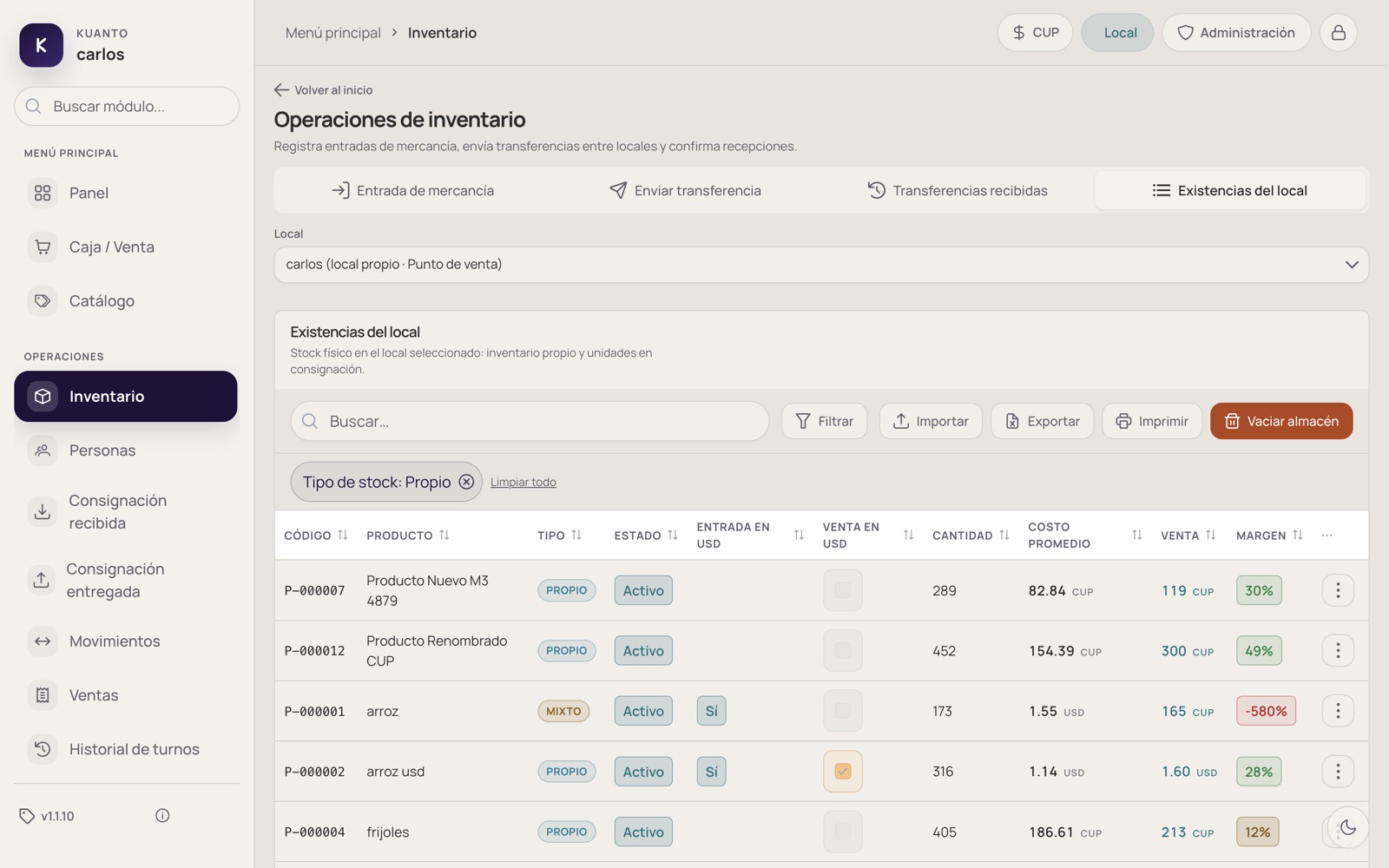This screenshot has width=1389, height=868.
Task: Click the back arrow Volver al inicio
Action: pos(323,90)
